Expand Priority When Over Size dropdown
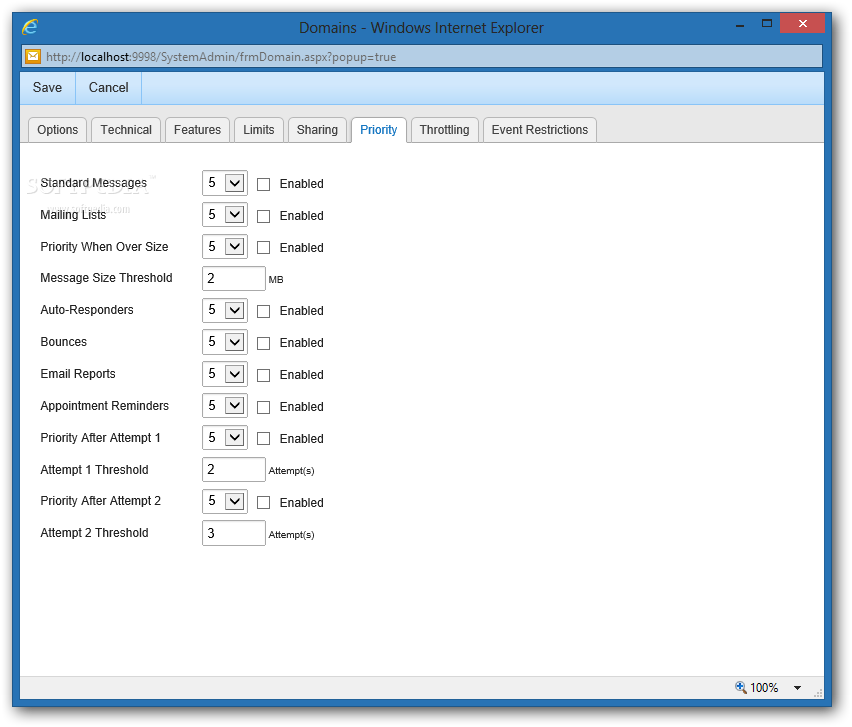852x727 pixels. (x=224, y=247)
